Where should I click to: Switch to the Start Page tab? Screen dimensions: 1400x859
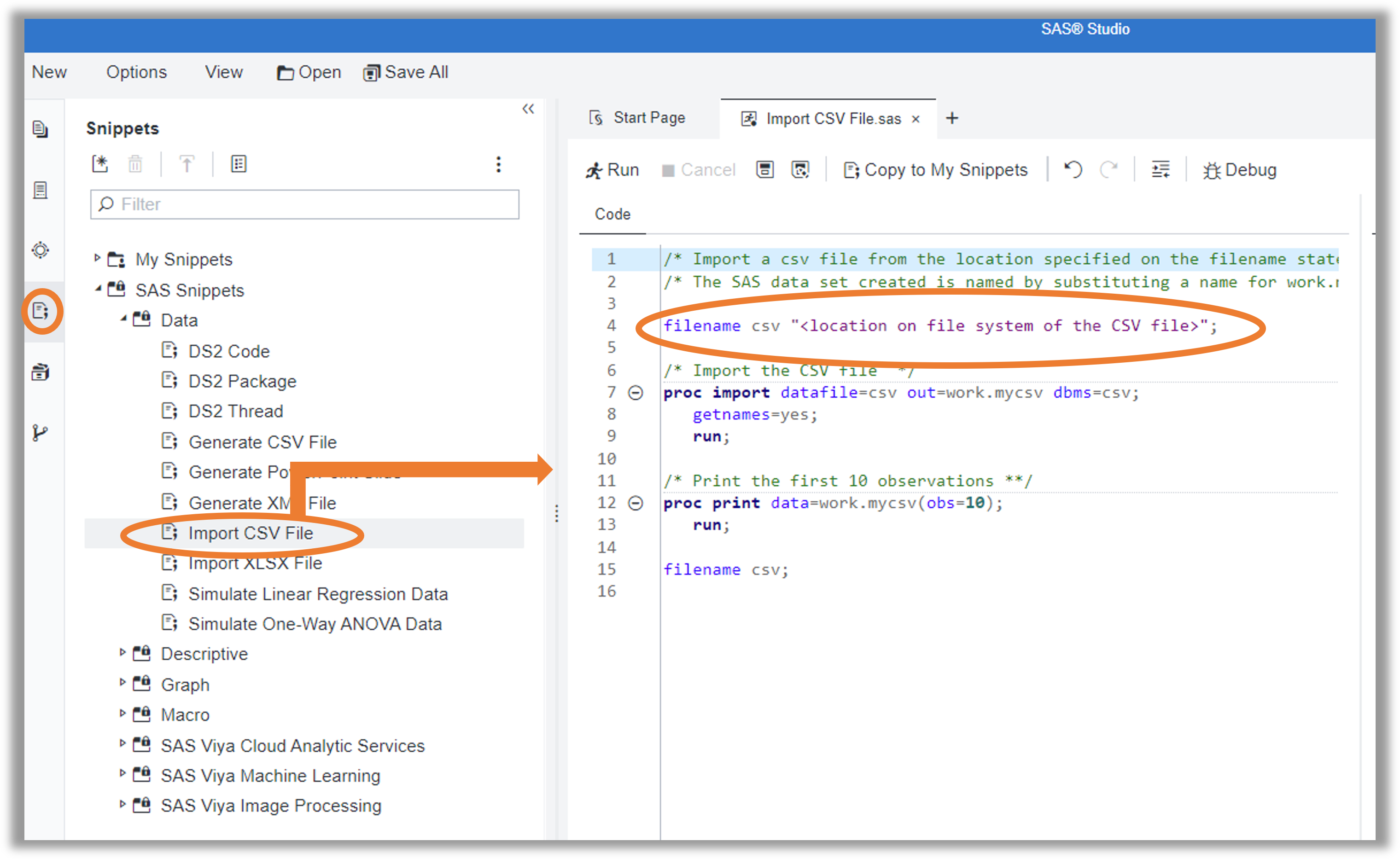point(637,117)
